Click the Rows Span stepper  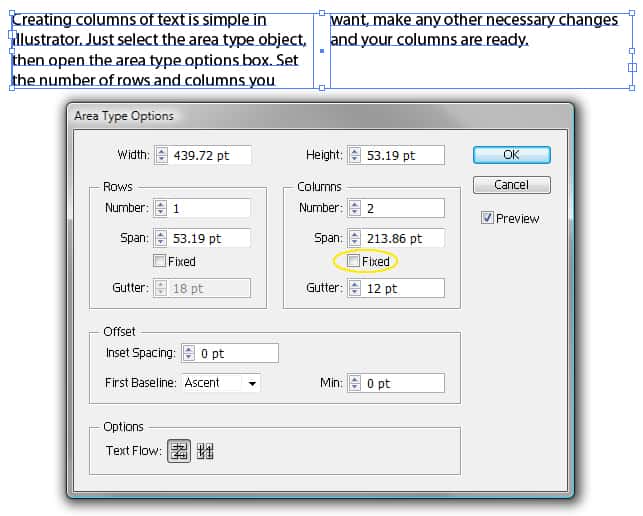coord(161,238)
